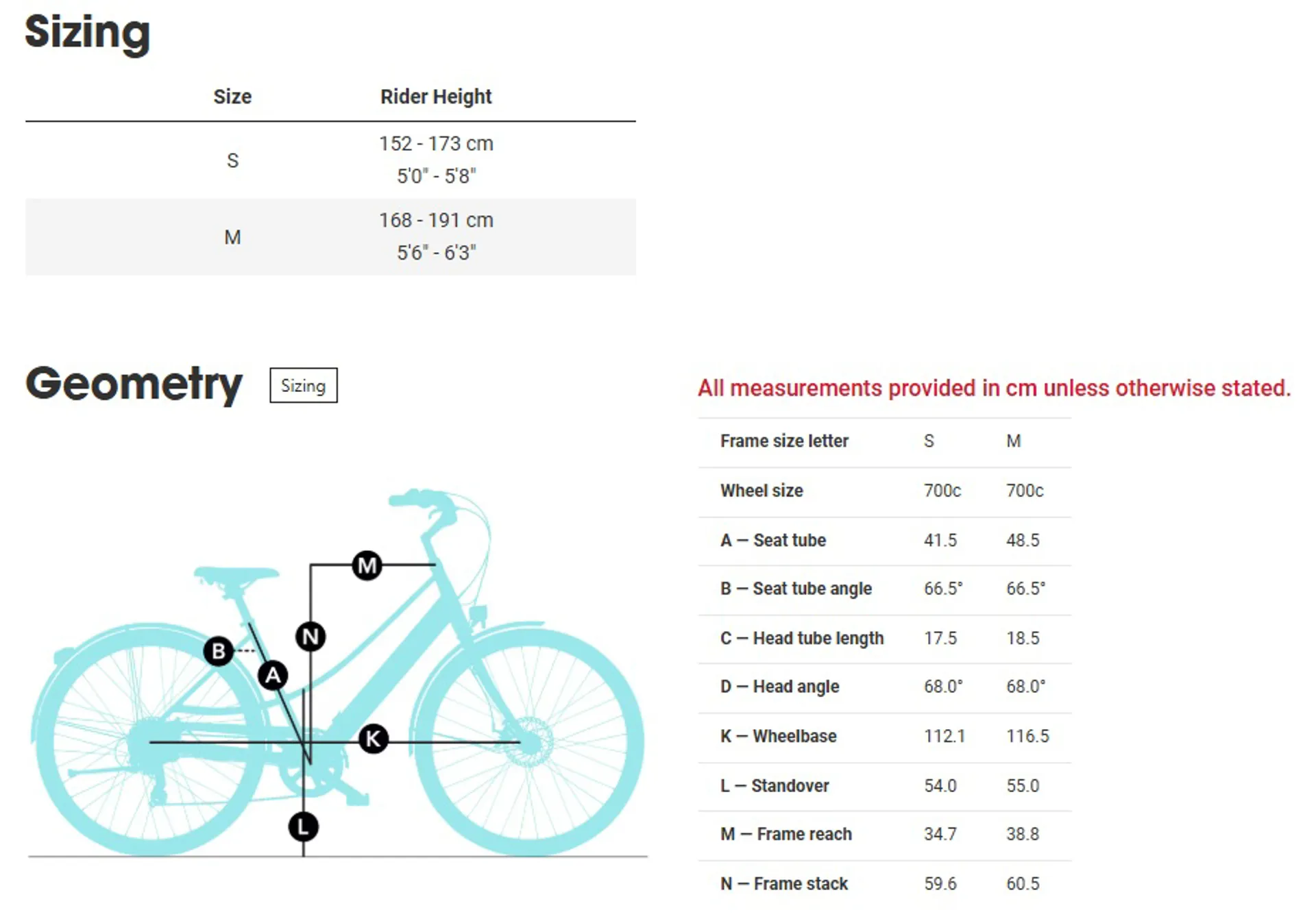Click the bike saddle in geometry diagram
This screenshot has width=1316, height=921.
(235, 575)
